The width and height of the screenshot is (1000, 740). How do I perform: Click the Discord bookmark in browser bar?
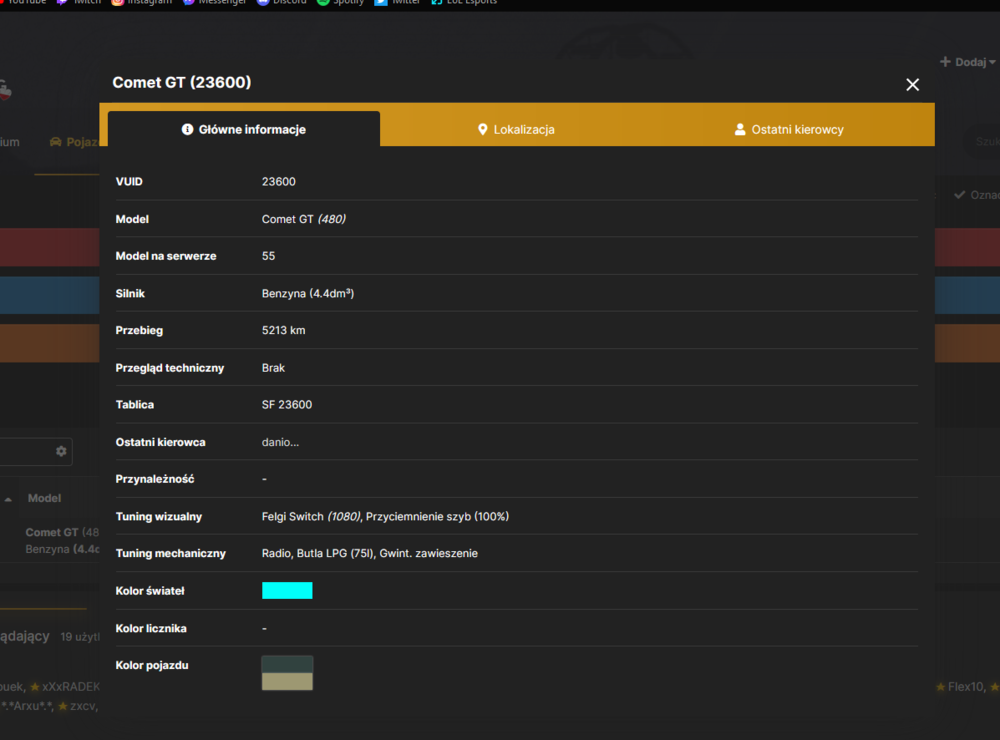(282, 2)
